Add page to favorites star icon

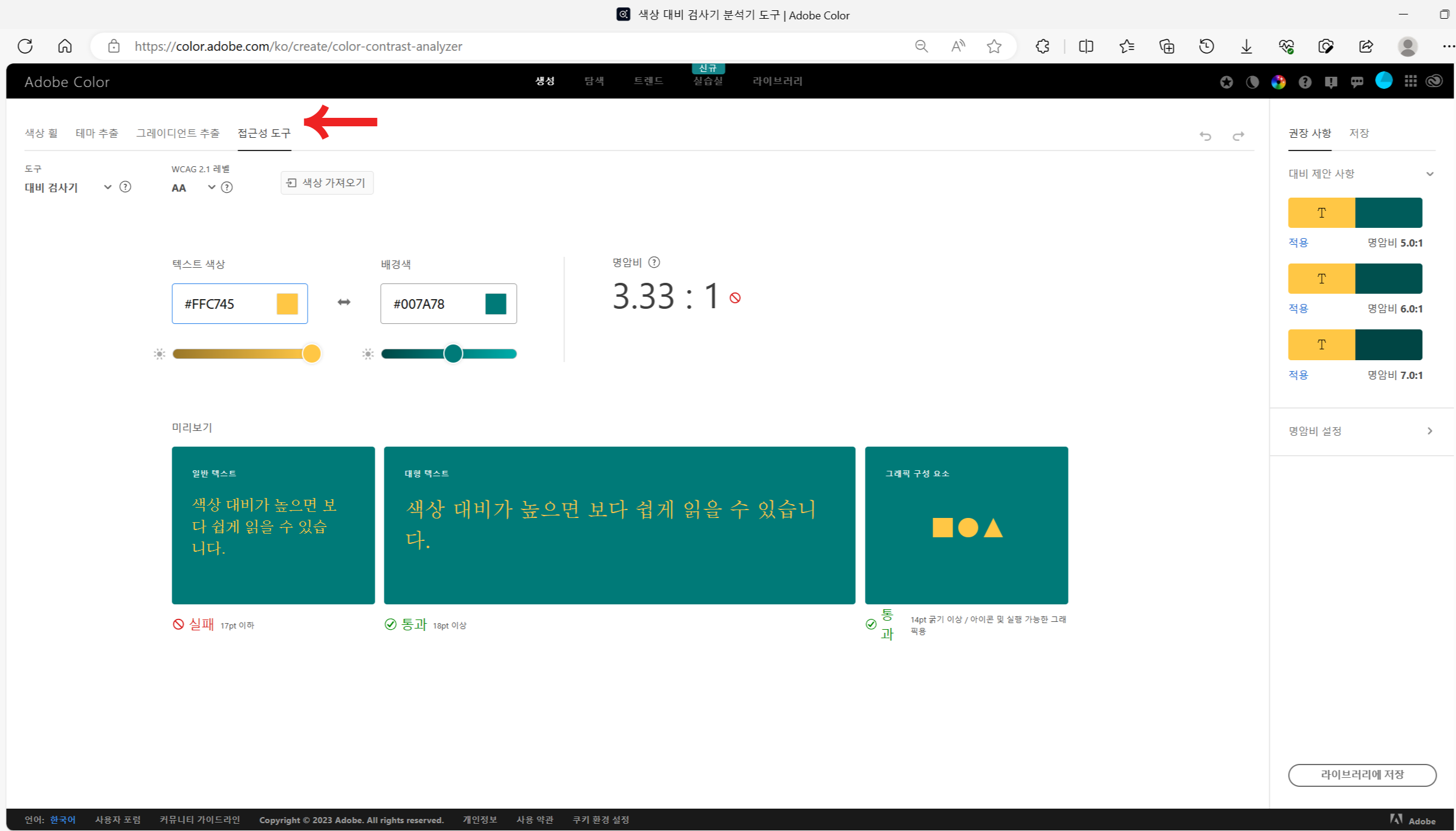[x=994, y=46]
